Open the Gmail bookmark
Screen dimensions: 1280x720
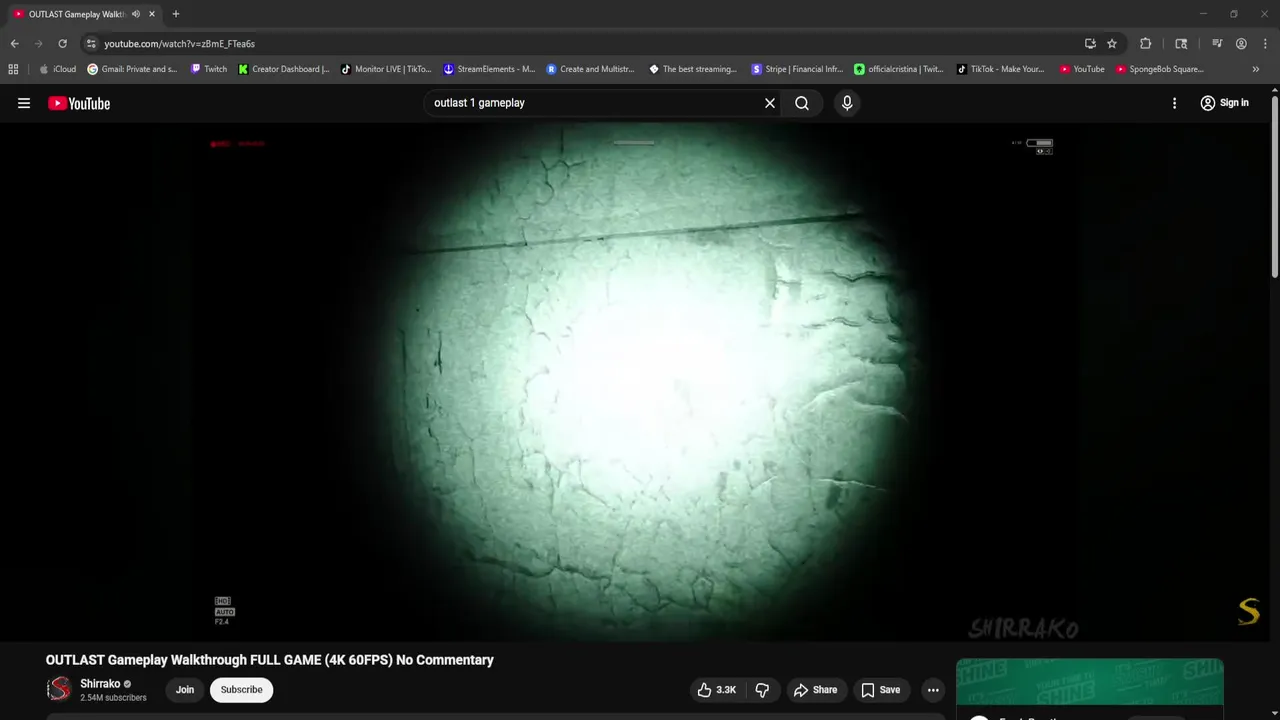point(132,69)
